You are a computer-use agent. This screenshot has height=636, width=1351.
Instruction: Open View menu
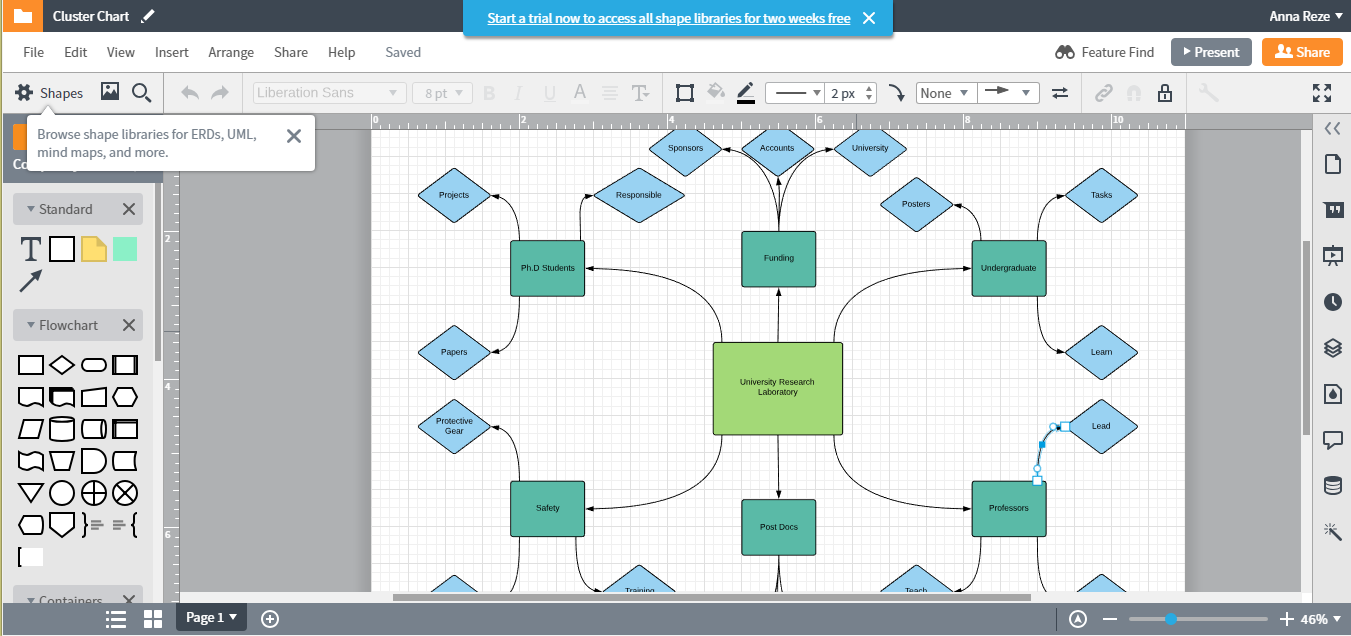[121, 52]
